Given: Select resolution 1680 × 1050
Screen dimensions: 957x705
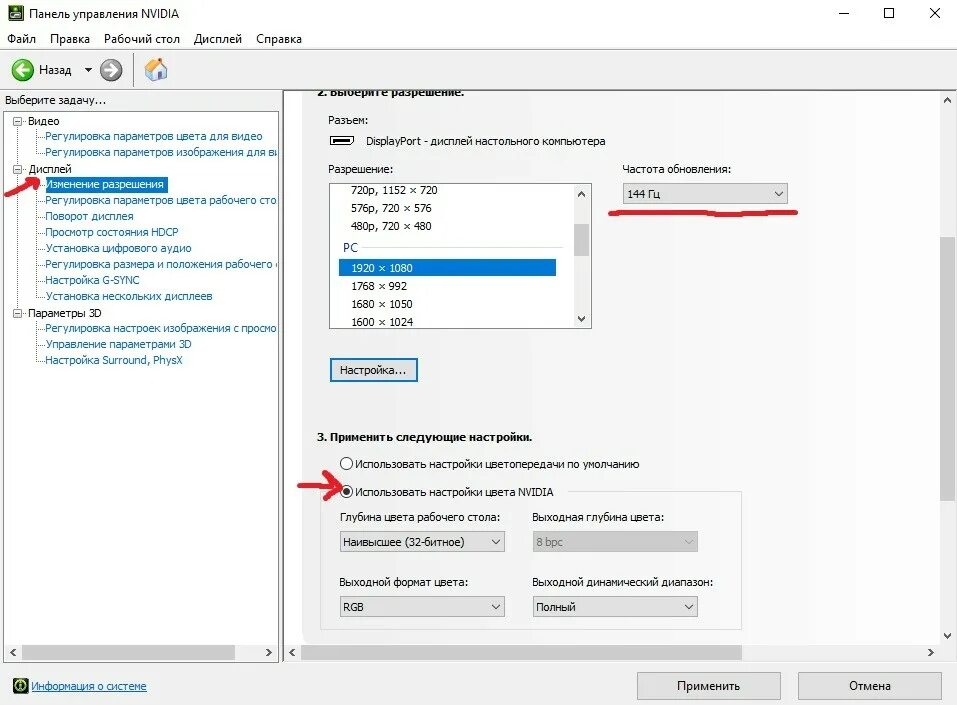Looking at the screenshot, I should (x=382, y=304).
